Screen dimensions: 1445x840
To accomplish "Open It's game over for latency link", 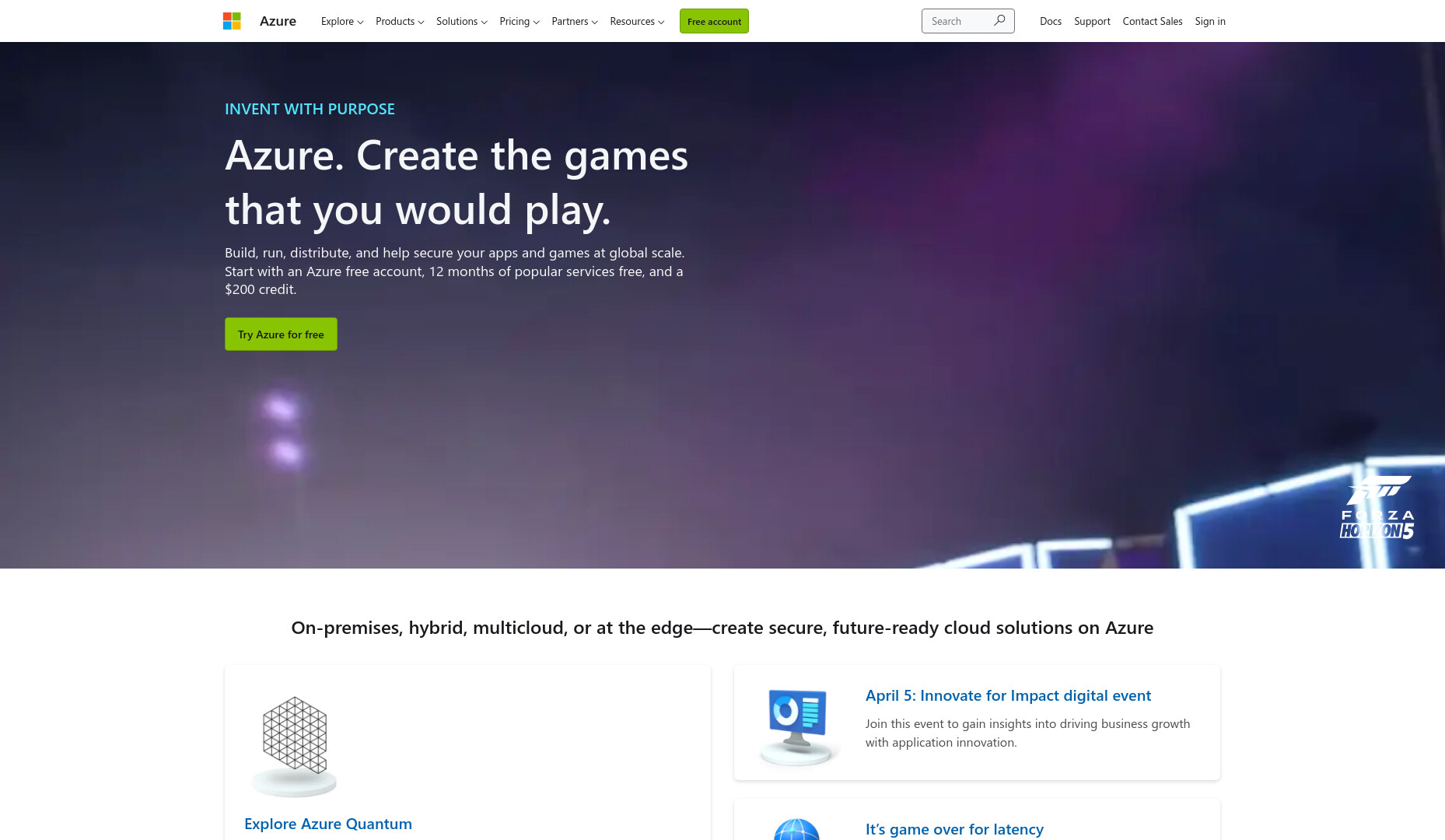I will tap(954, 829).
